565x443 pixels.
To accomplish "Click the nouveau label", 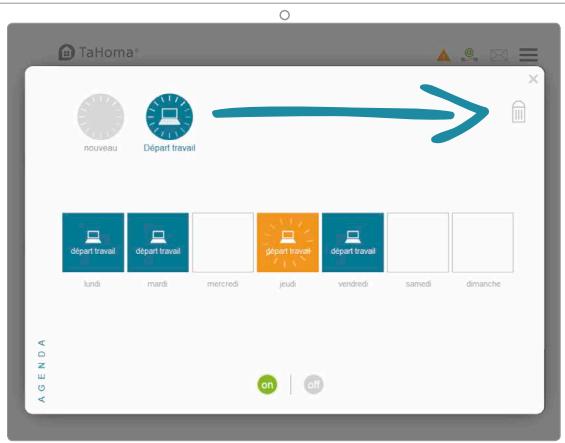I will [101, 148].
